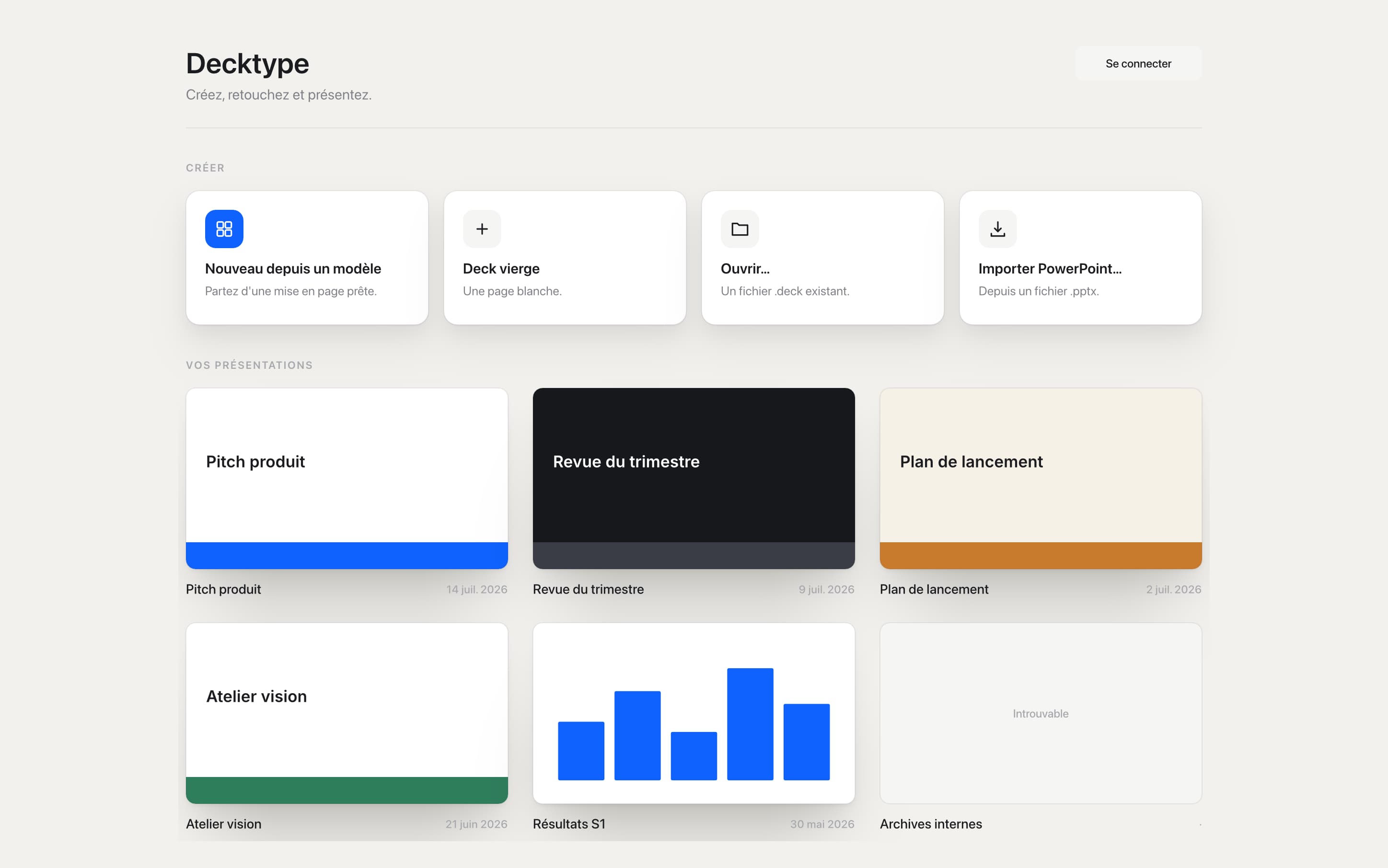The height and width of the screenshot is (868, 1388).
Task: Click the Ouvrir… card title
Action: (745, 269)
